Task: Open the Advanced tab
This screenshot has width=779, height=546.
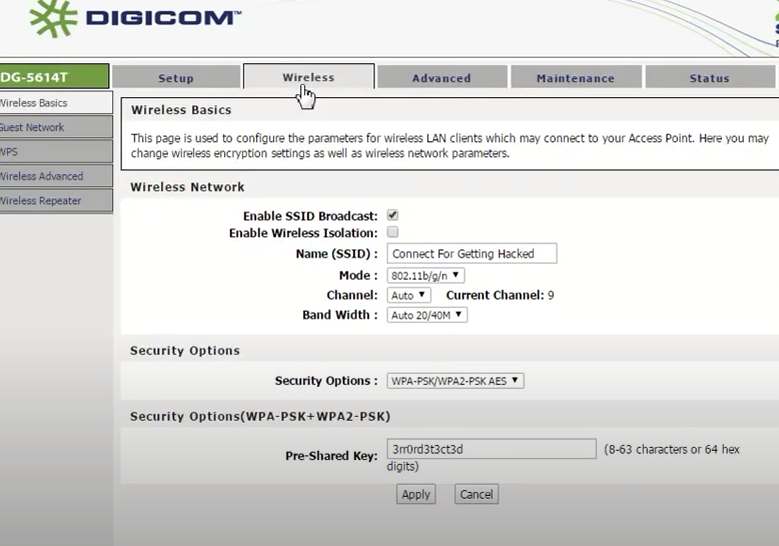Action: tap(441, 78)
